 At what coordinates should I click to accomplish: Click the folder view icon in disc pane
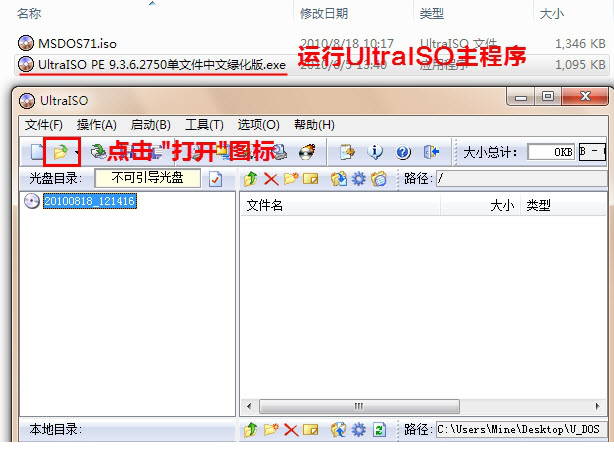point(379,179)
